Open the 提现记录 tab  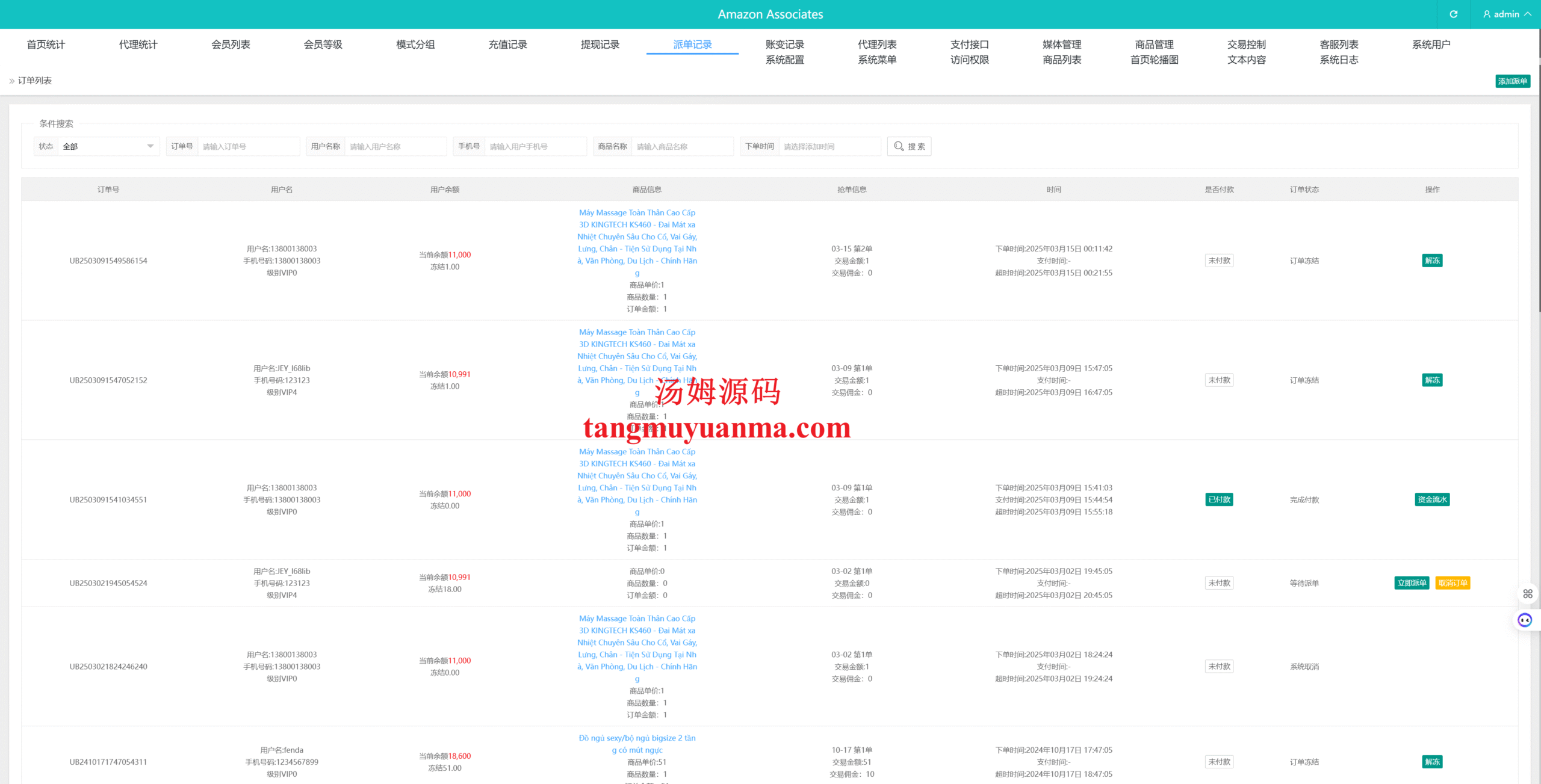point(600,45)
